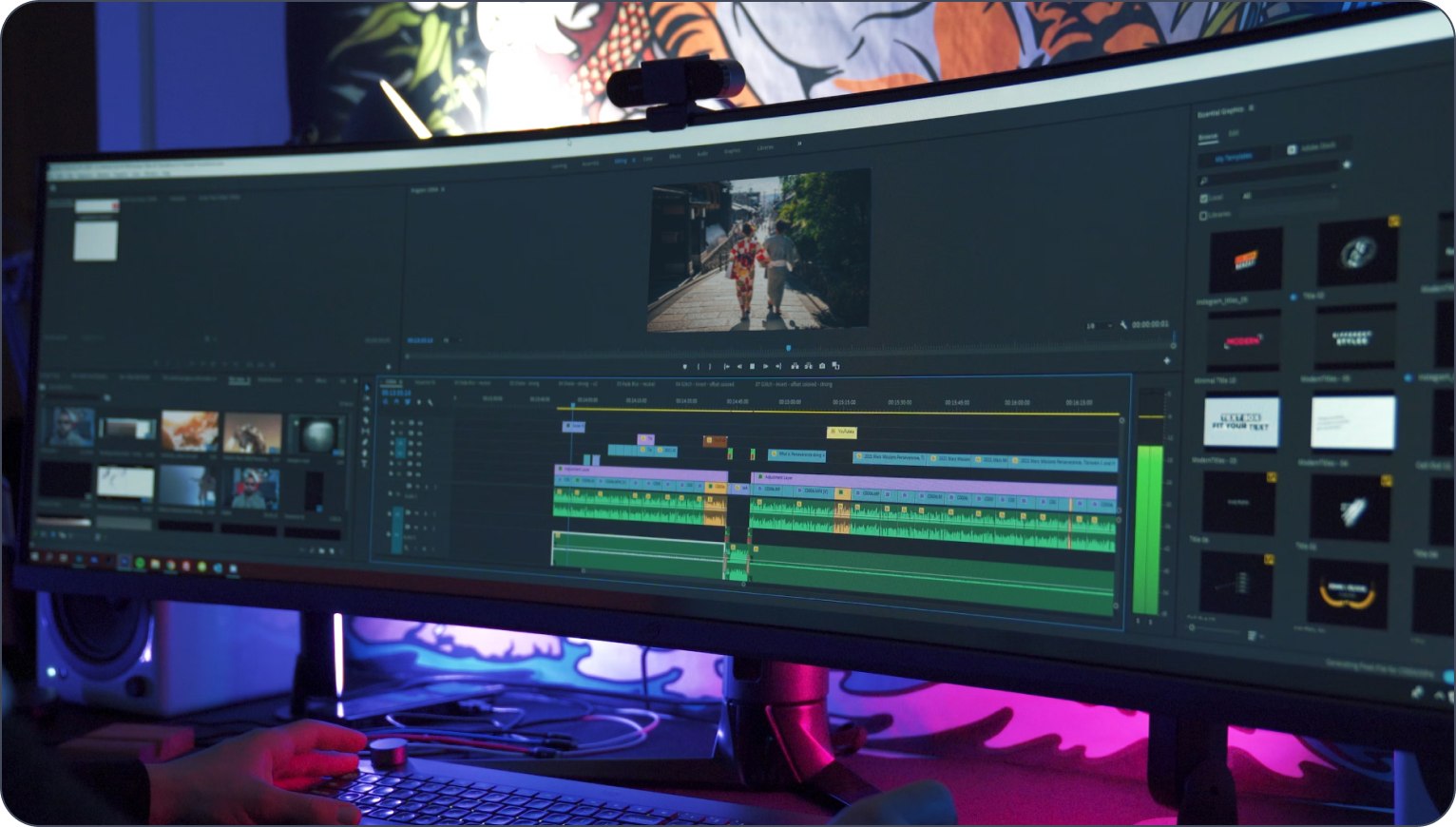This screenshot has height=827, width=1456.
Task: Click the Lift button
Action: click(795, 365)
